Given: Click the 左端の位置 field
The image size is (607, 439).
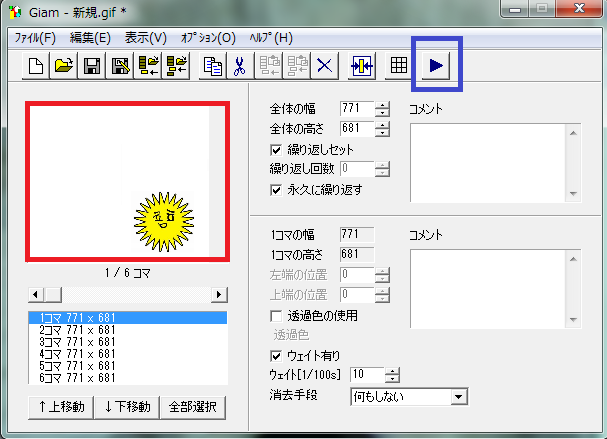Looking at the screenshot, I should pyautogui.click(x=357, y=275).
